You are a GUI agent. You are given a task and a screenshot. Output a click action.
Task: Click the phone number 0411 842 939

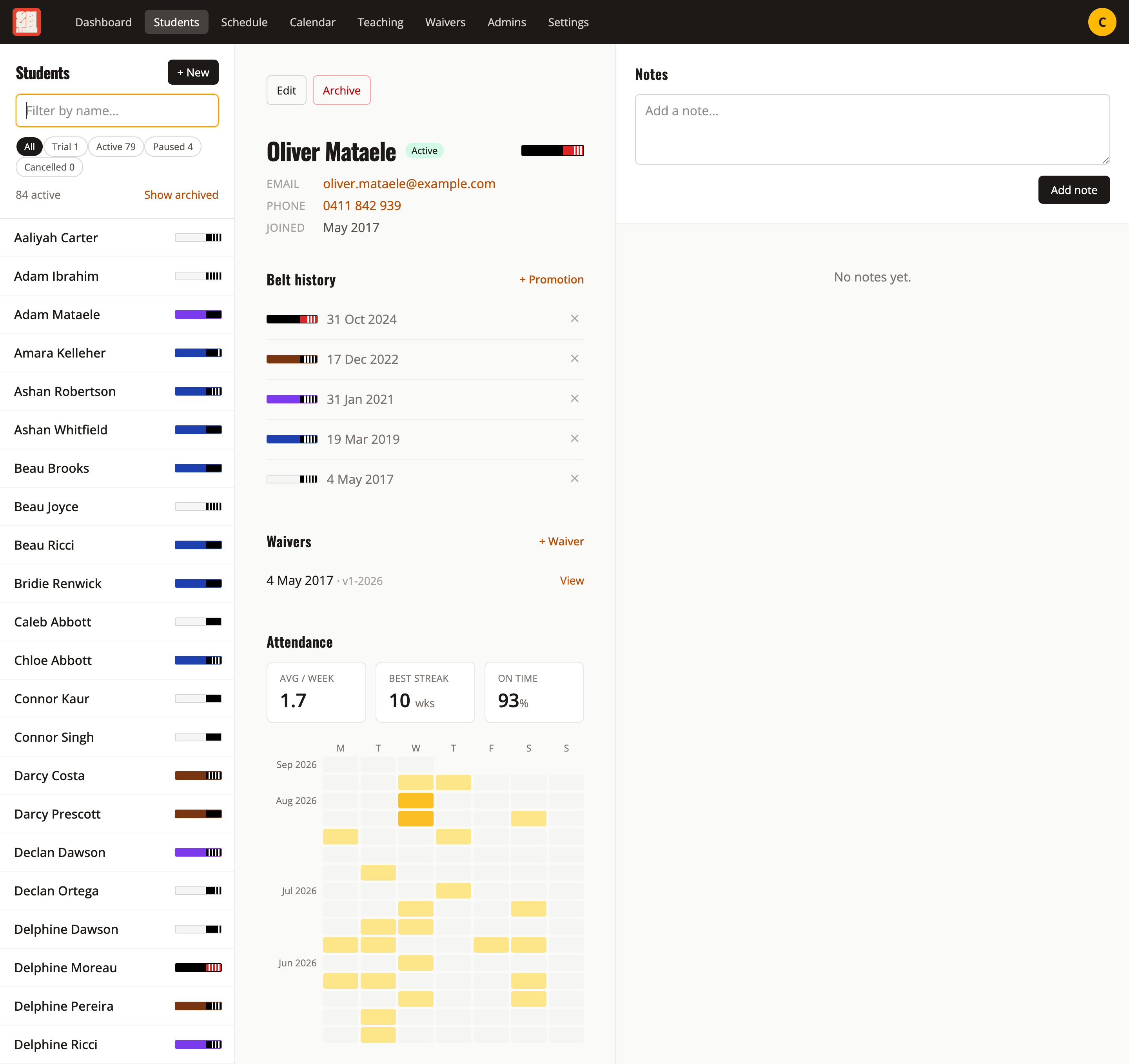[x=362, y=206]
